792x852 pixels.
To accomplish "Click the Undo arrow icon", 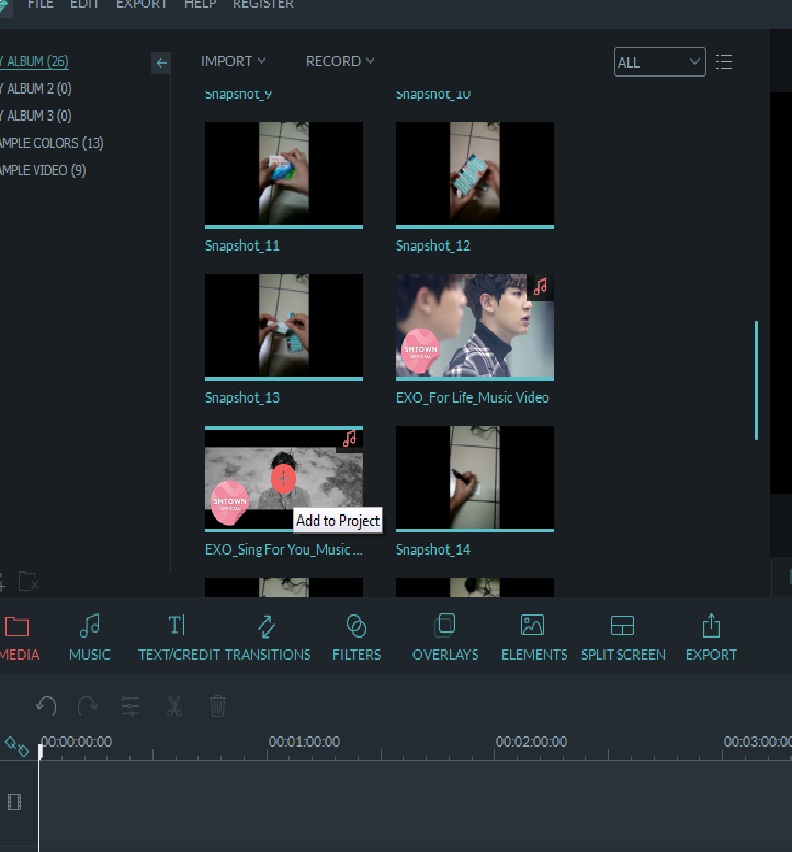I will [46, 706].
